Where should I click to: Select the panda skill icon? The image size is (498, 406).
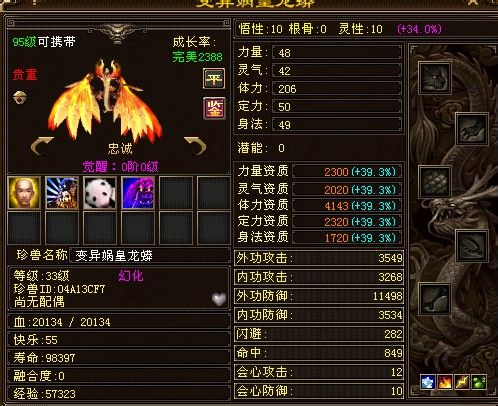point(100,193)
